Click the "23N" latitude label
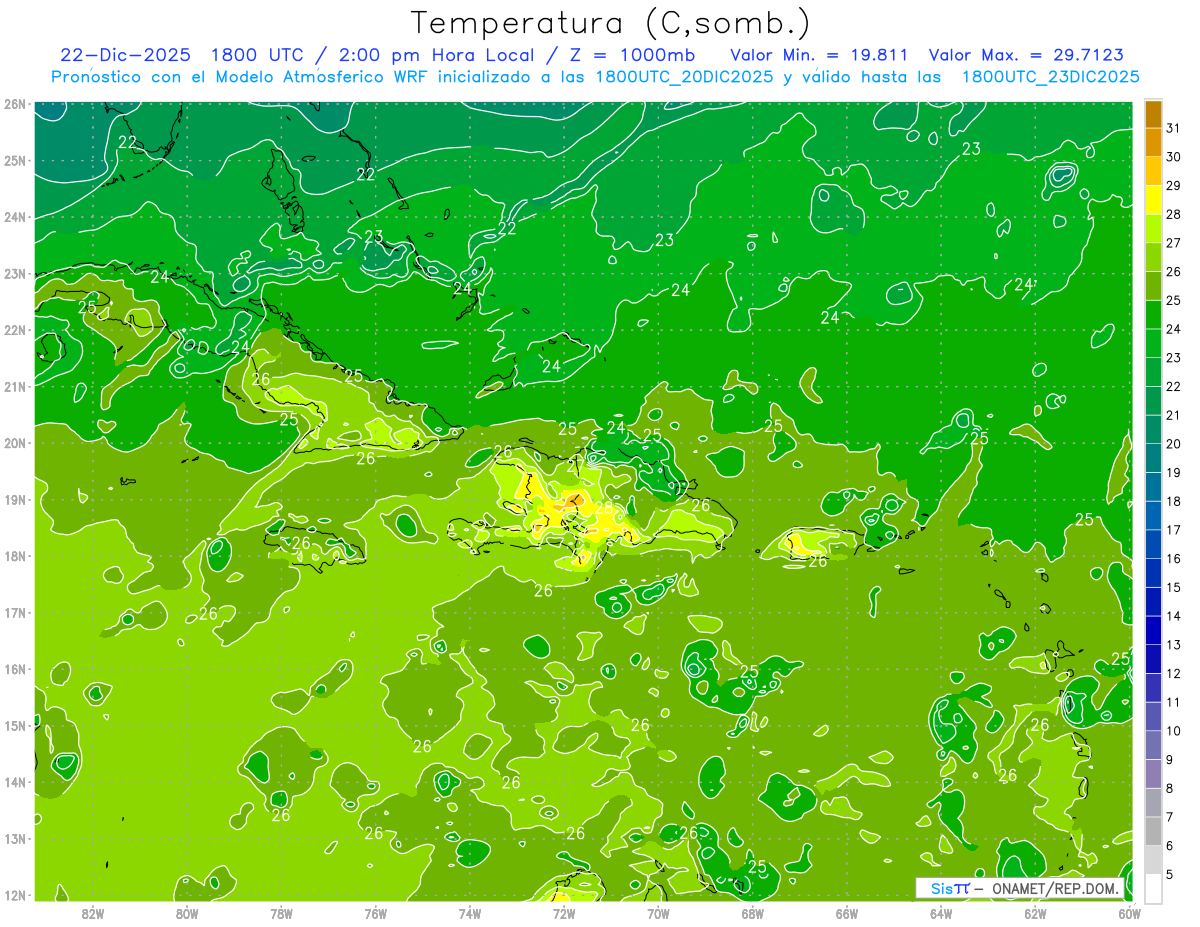1200x927 pixels. click(15, 273)
